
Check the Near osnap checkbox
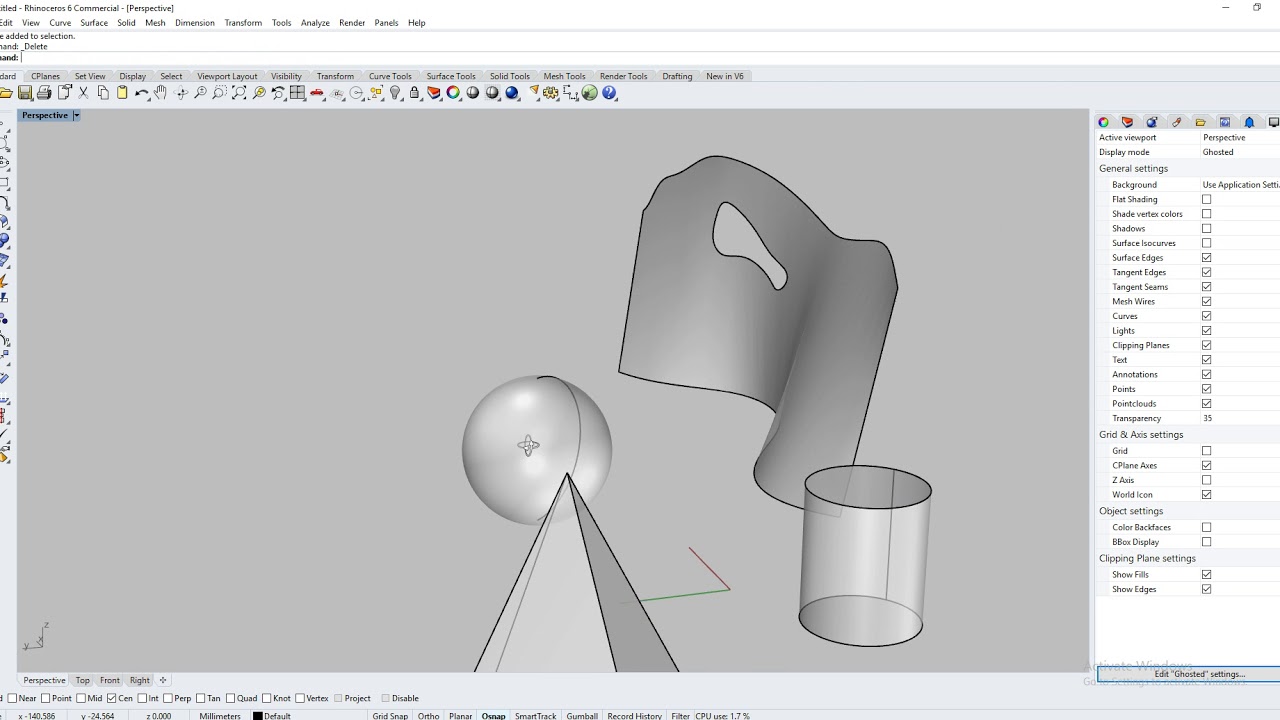pyautogui.click(x=12, y=698)
